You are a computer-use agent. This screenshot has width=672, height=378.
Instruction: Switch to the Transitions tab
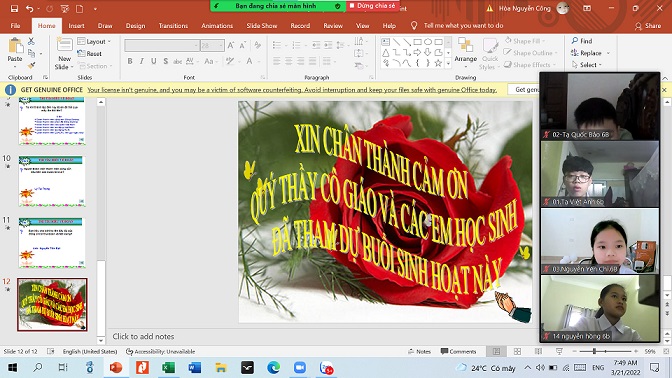click(x=173, y=26)
